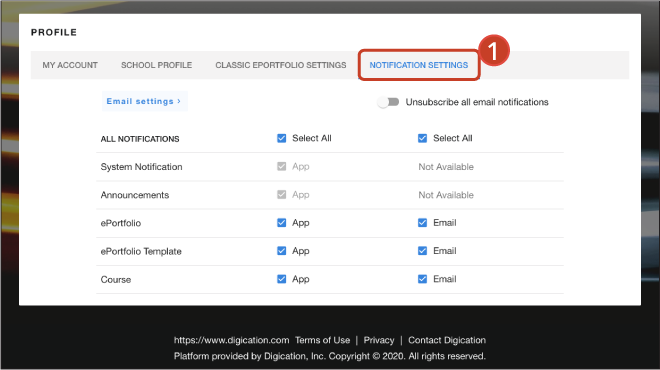Click Not Available in System Notification row
The image size is (660, 370).
point(446,167)
